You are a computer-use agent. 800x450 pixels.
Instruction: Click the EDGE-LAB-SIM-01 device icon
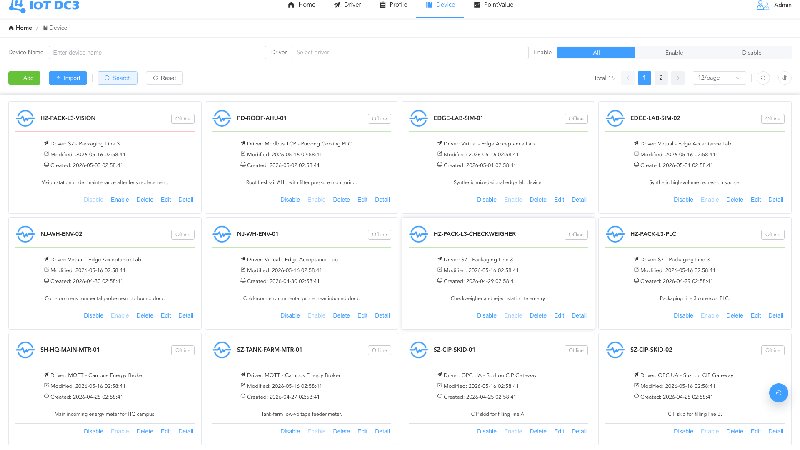pos(418,118)
